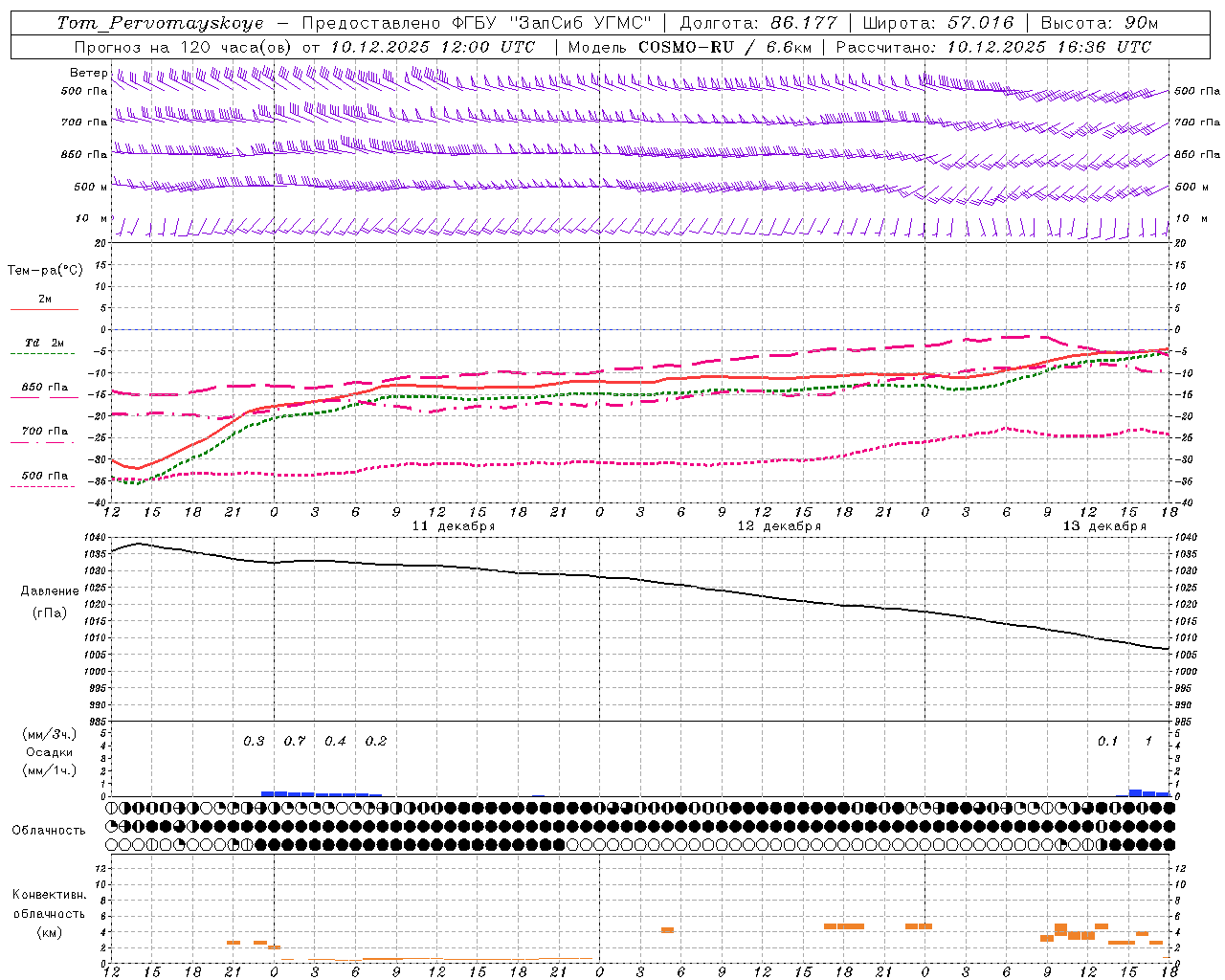Select the start time 10.12.2025 12:00 UTC
Image resolution: width=1225 pixels, height=980 pixels.
[x=433, y=47]
